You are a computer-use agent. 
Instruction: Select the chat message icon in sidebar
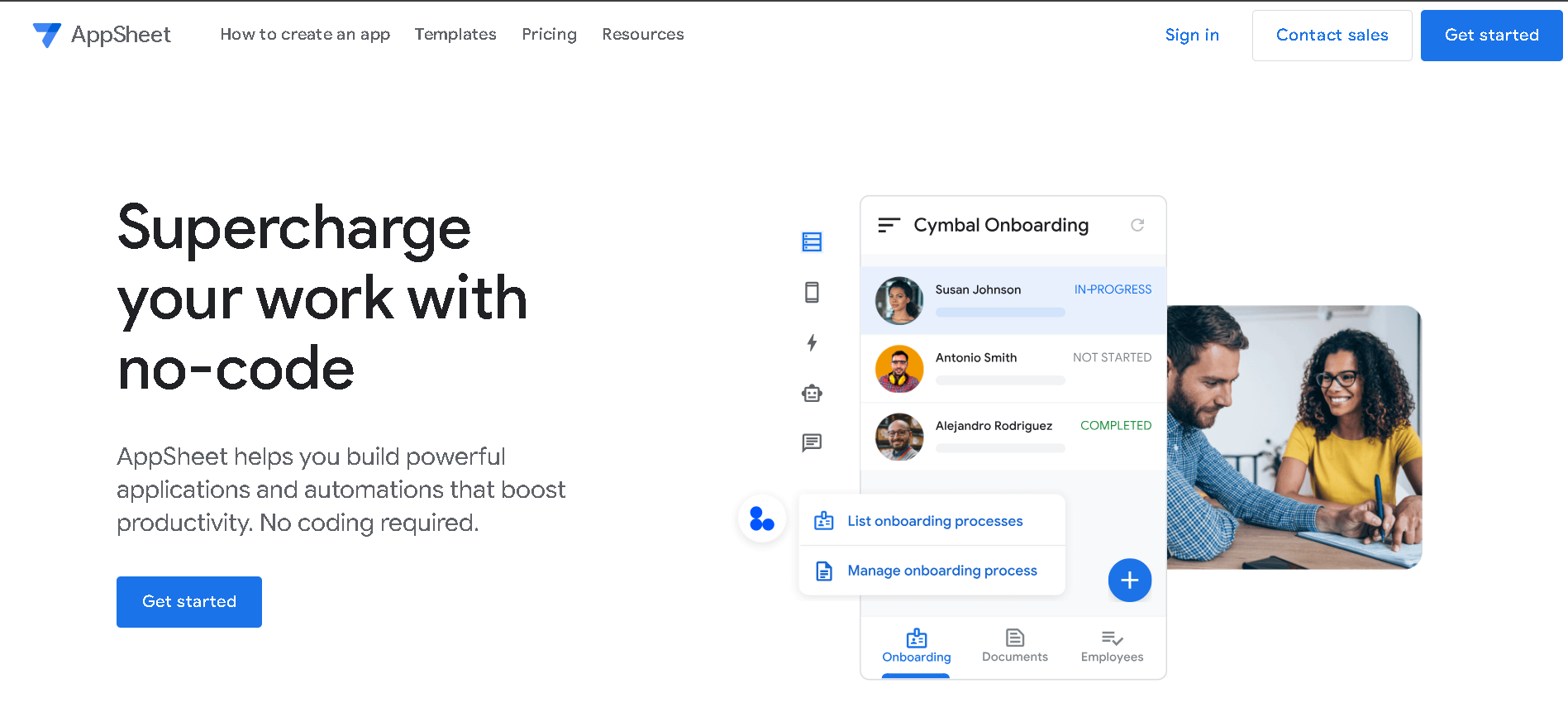[x=812, y=442]
